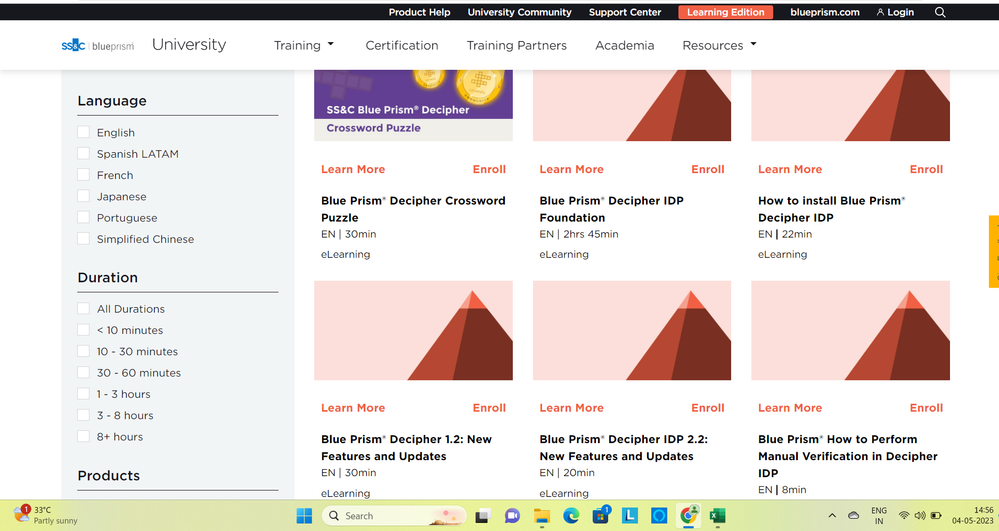Switch to Google Chrome in the taskbar

pos(688,515)
